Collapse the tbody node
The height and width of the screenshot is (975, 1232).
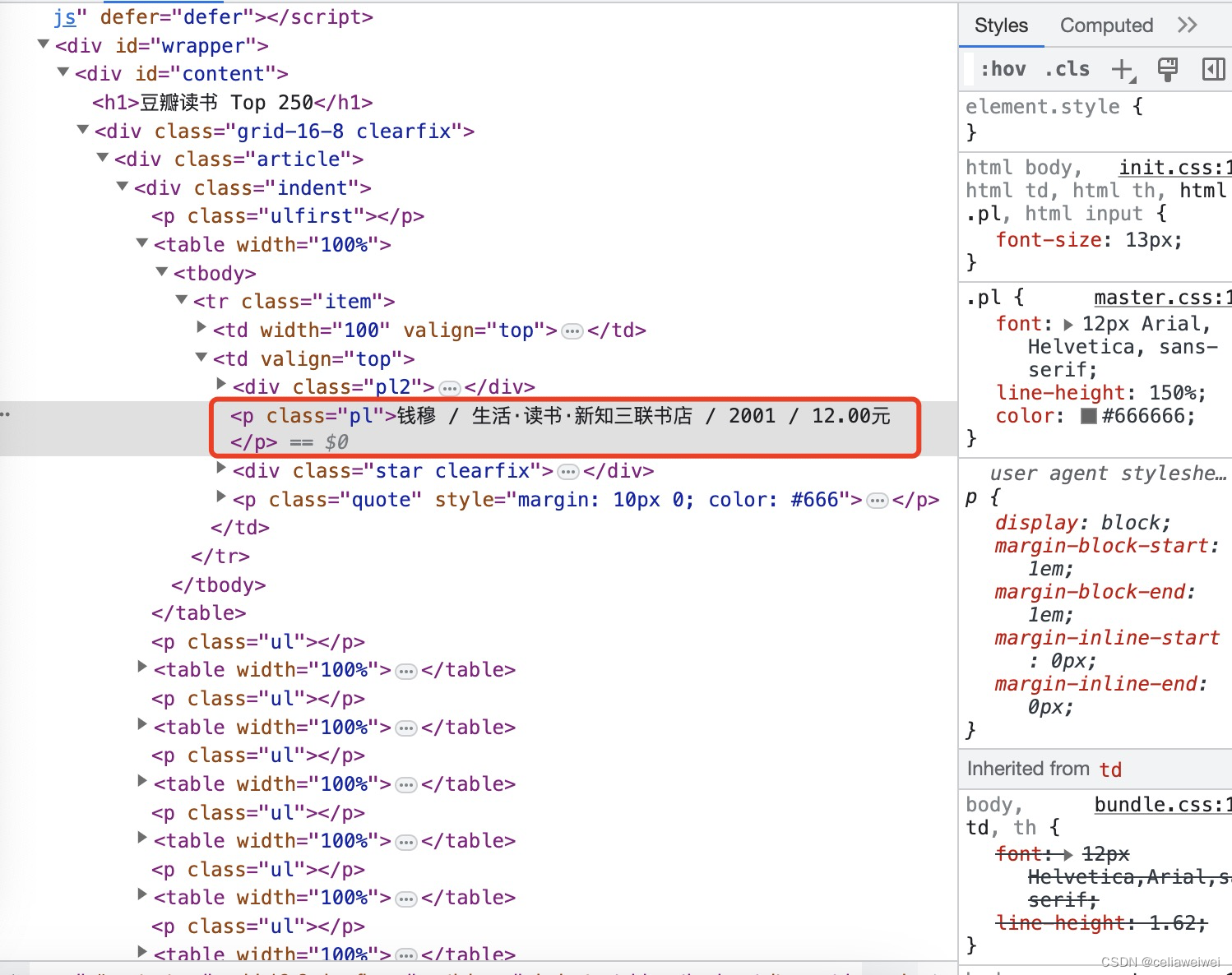(162, 271)
